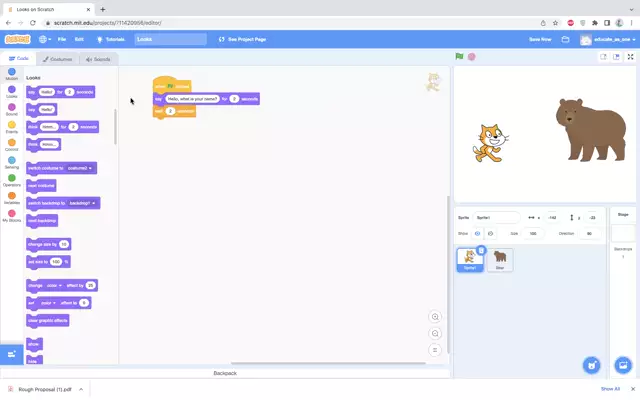Open the new browser tab button
Screen dimensions: 640x400
point(103,9)
